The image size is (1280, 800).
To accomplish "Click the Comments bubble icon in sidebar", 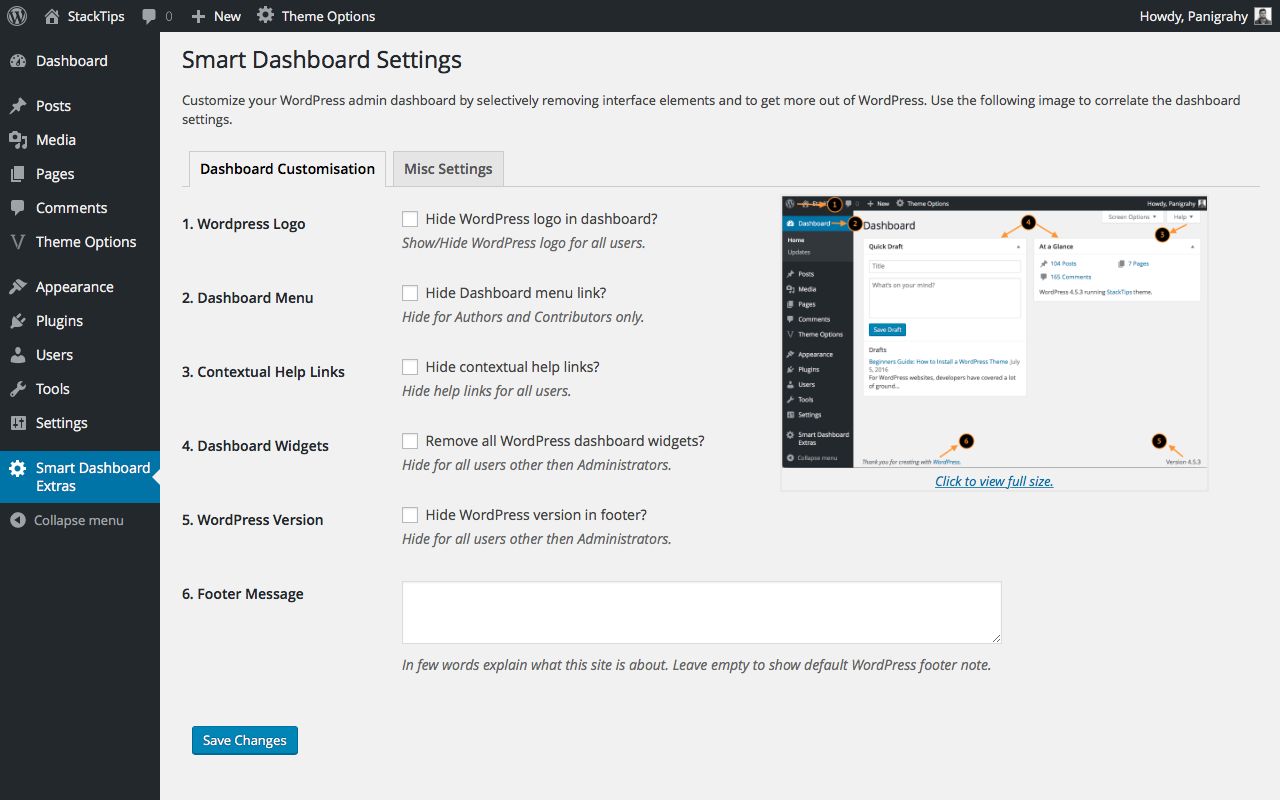I will (18, 208).
